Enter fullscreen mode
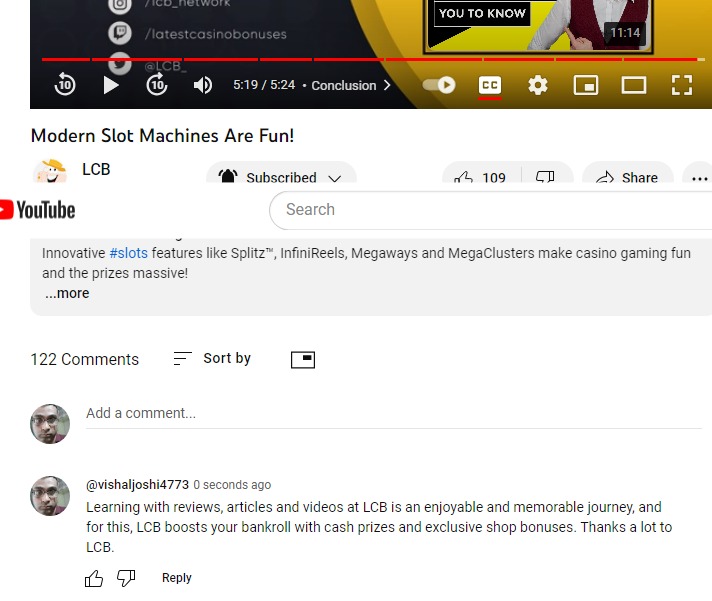The height and width of the screenshot is (601, 712). (682, 85)
